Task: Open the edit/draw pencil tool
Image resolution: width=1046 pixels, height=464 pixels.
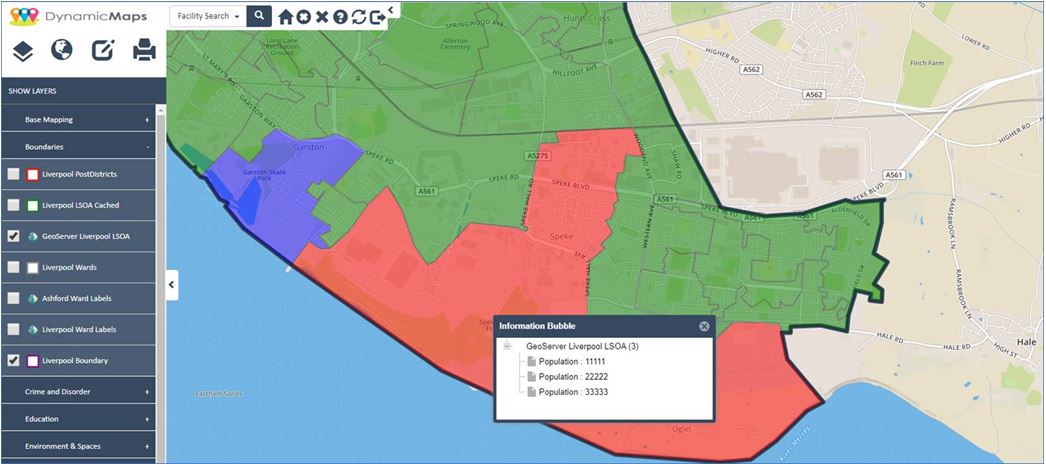Action: (x=103, y=50)
